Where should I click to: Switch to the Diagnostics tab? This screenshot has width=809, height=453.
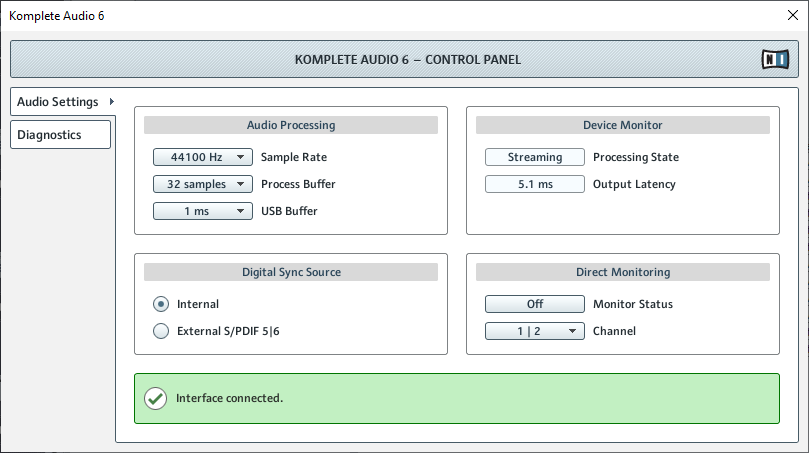pos(60,135)
